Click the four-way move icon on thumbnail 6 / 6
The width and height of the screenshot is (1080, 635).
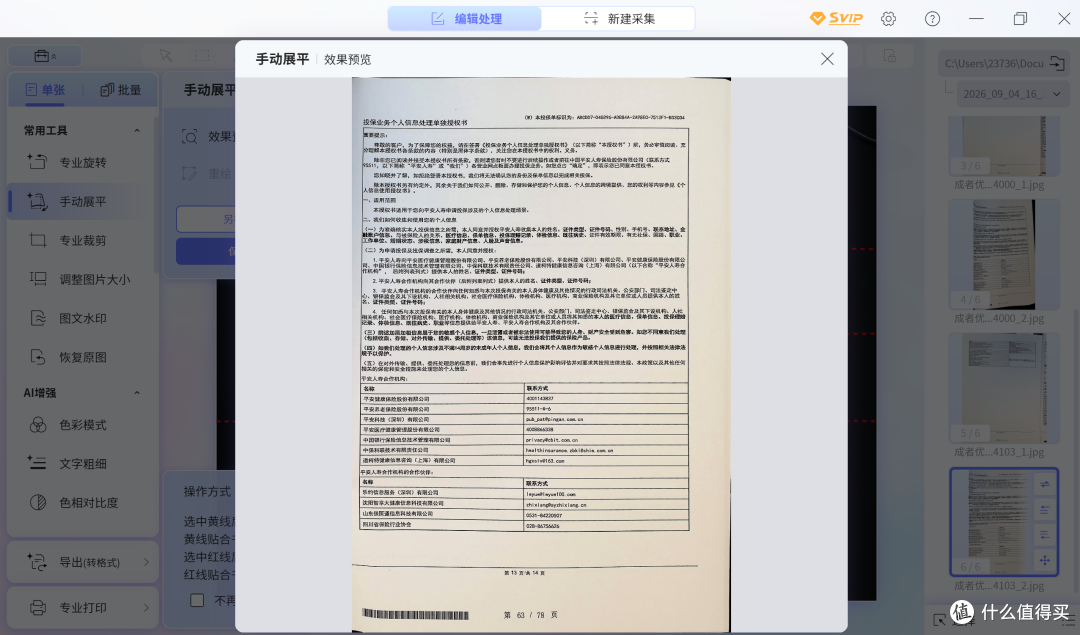1044,560
